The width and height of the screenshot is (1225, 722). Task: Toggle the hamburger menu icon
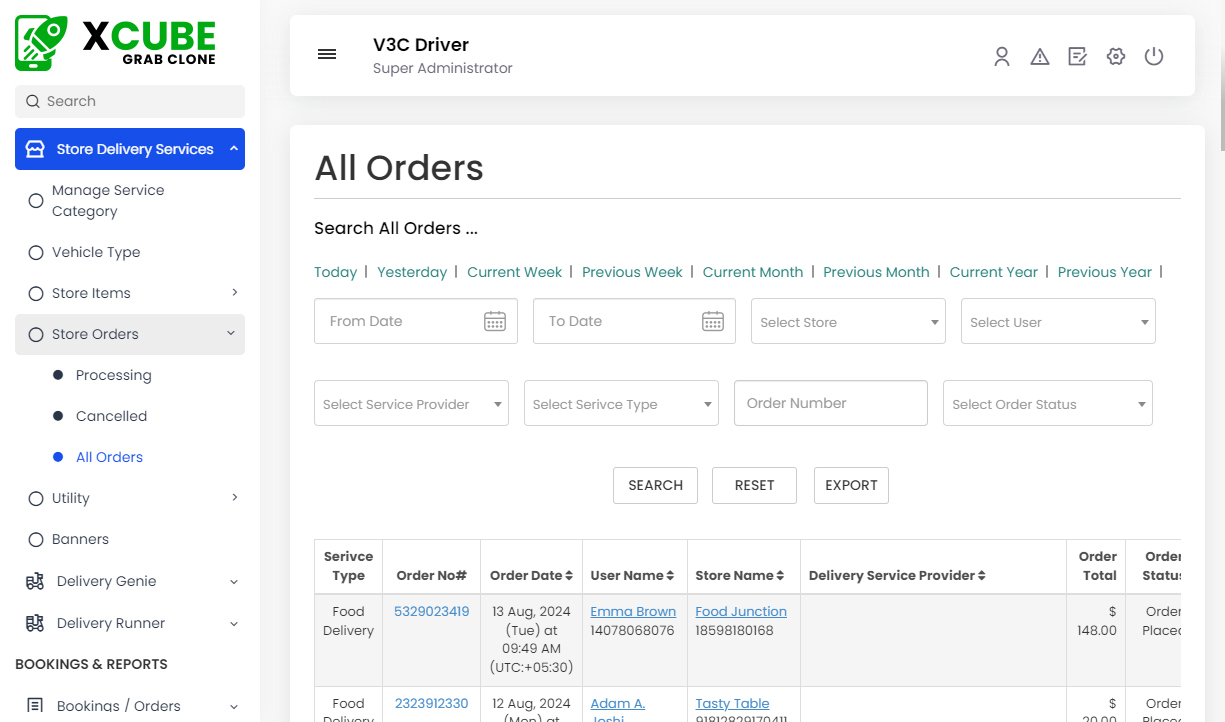[x=327, y=54]
